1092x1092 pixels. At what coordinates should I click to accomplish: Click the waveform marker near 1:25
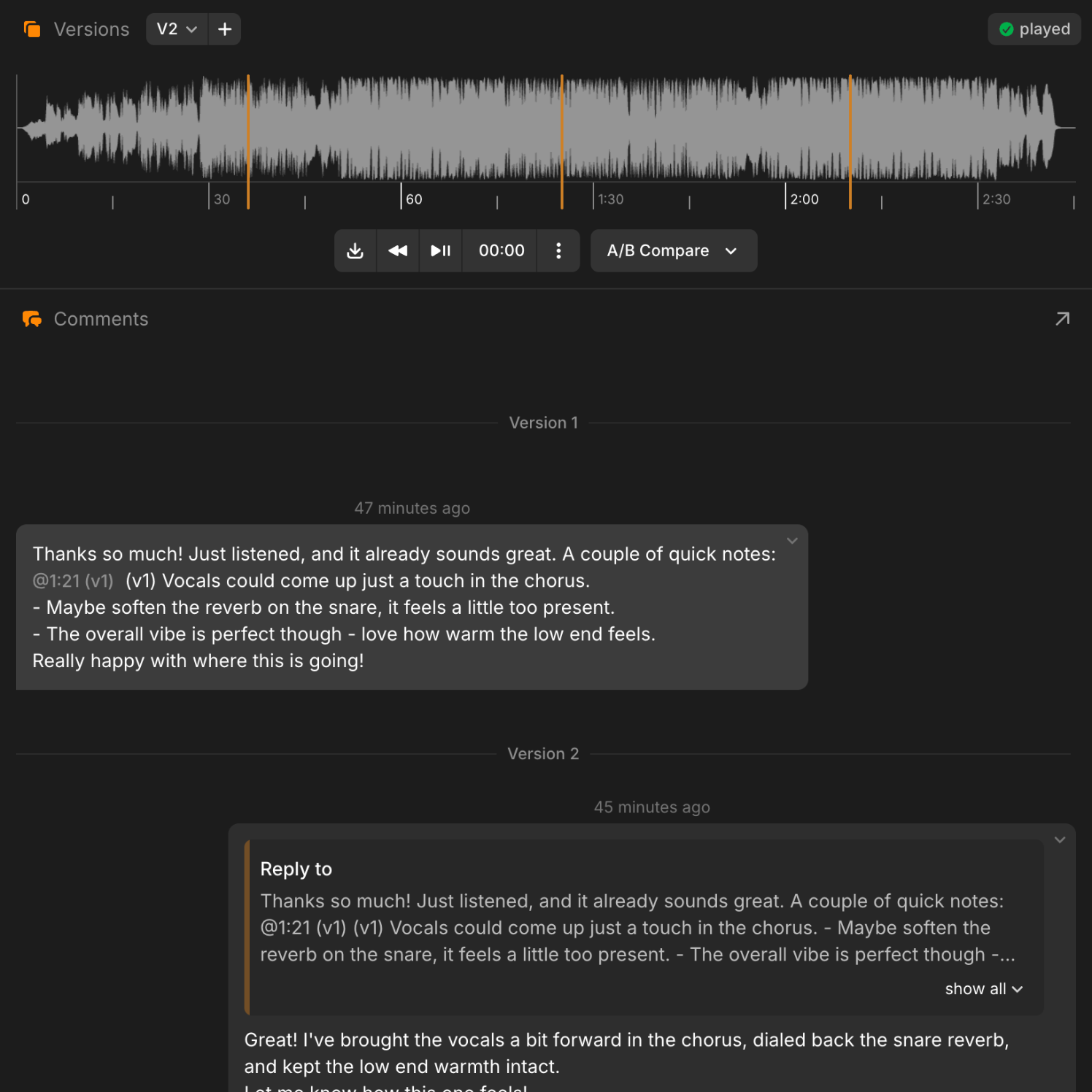tap(561, 142)
